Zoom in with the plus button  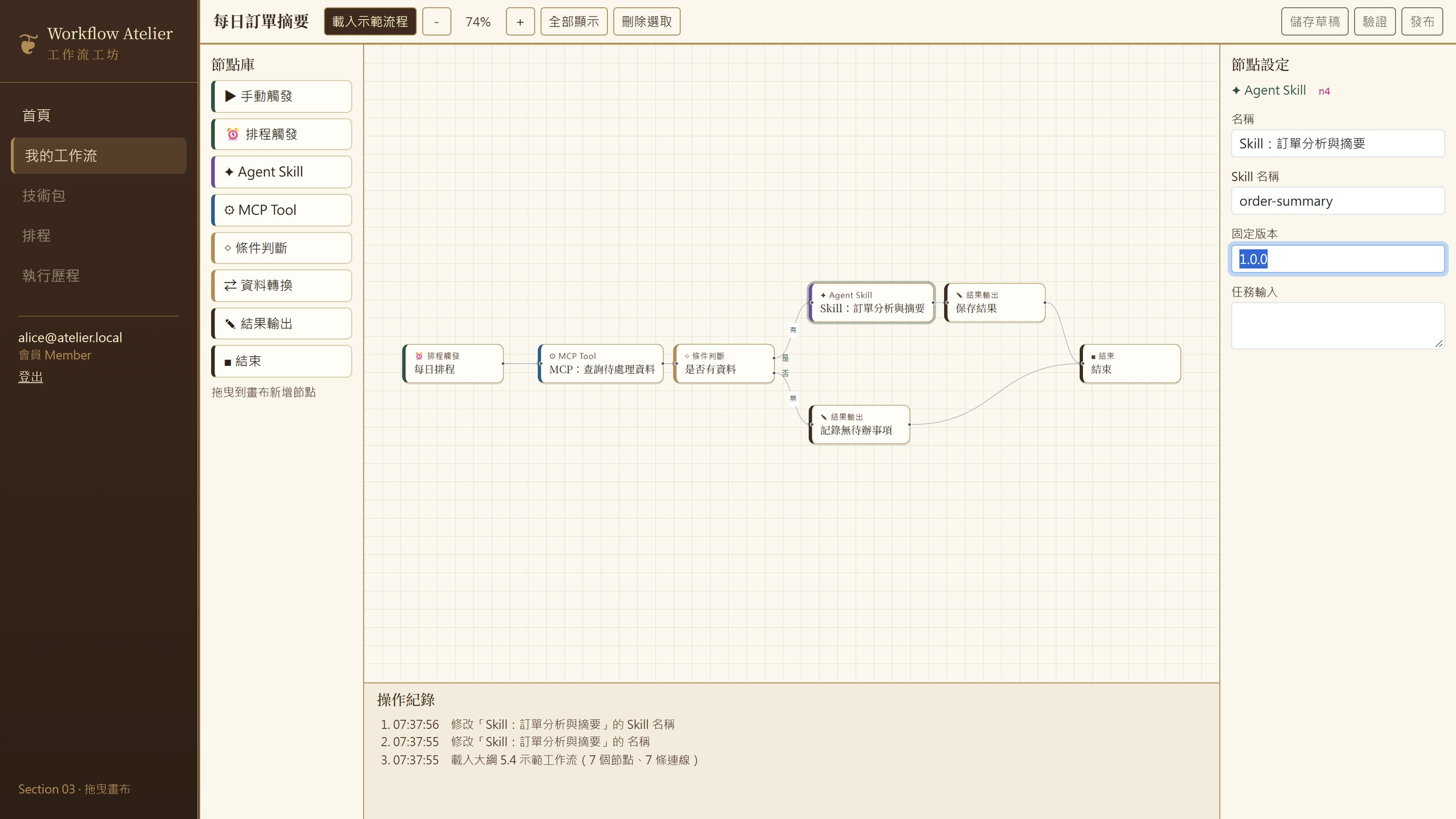(x=520, y=21)
